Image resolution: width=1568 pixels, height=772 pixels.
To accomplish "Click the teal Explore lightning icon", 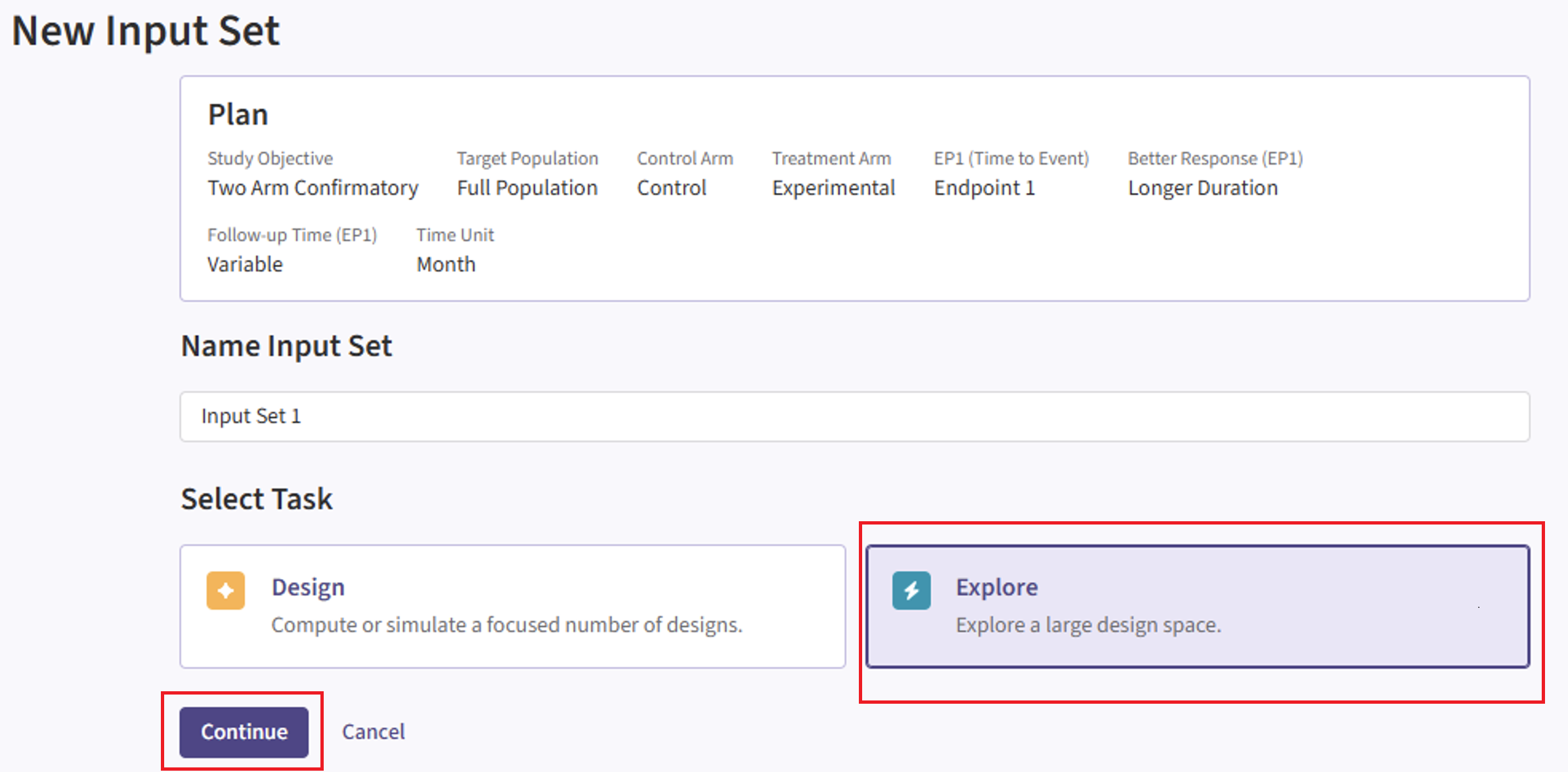I will [x=911, y=591].
